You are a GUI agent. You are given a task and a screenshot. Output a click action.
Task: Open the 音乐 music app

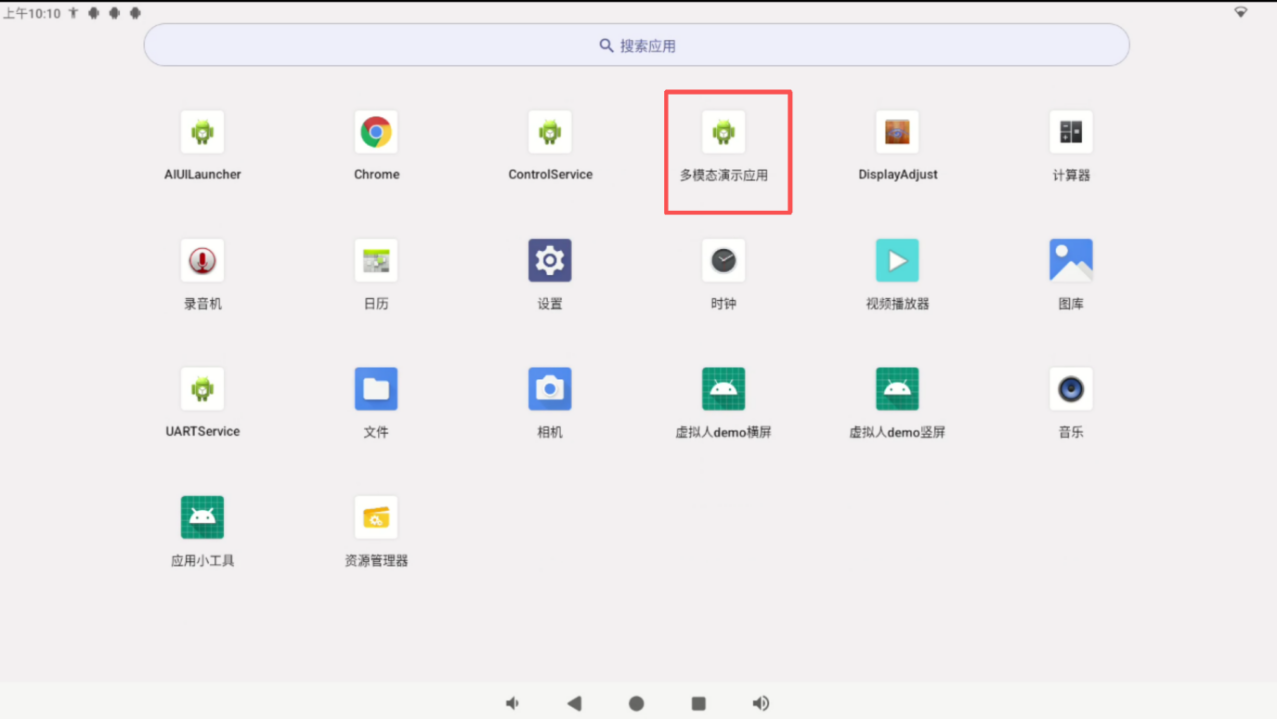[1070, 389]
